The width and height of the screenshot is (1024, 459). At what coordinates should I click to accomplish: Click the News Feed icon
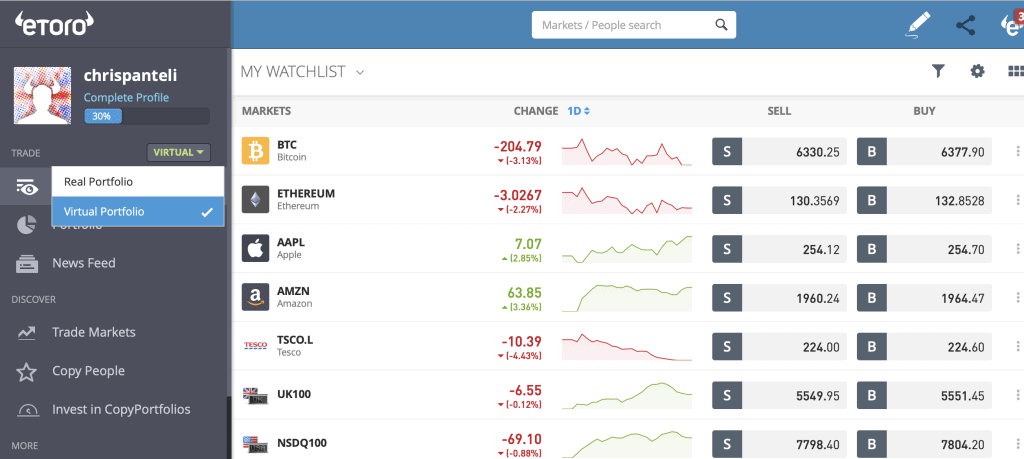pos(27,263)
